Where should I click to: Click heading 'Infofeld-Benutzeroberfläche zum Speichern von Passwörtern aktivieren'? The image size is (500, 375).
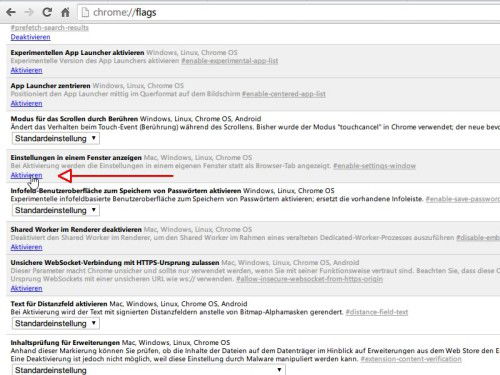coord(126,191)
